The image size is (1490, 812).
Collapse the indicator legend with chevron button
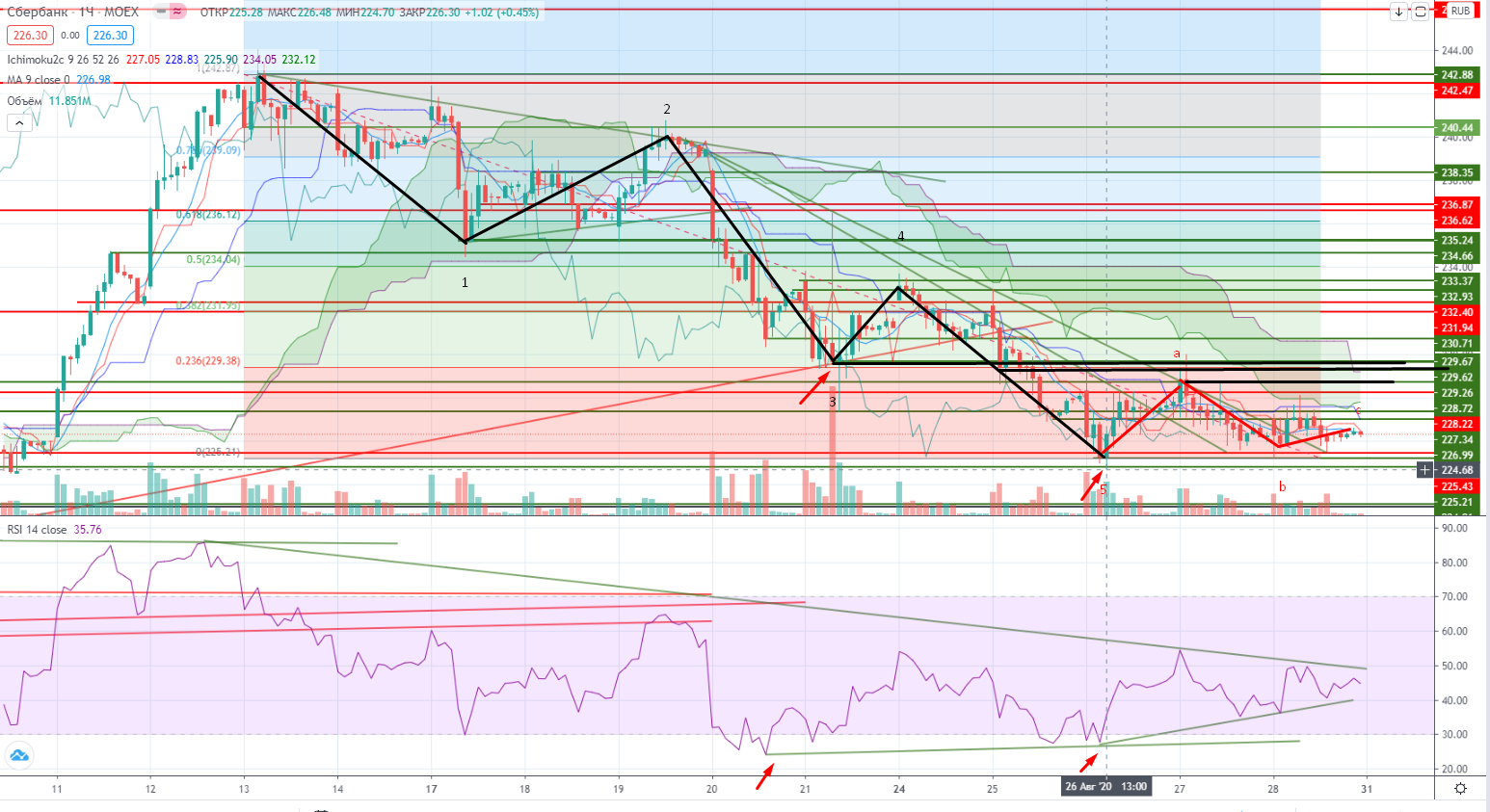[18, 122]
